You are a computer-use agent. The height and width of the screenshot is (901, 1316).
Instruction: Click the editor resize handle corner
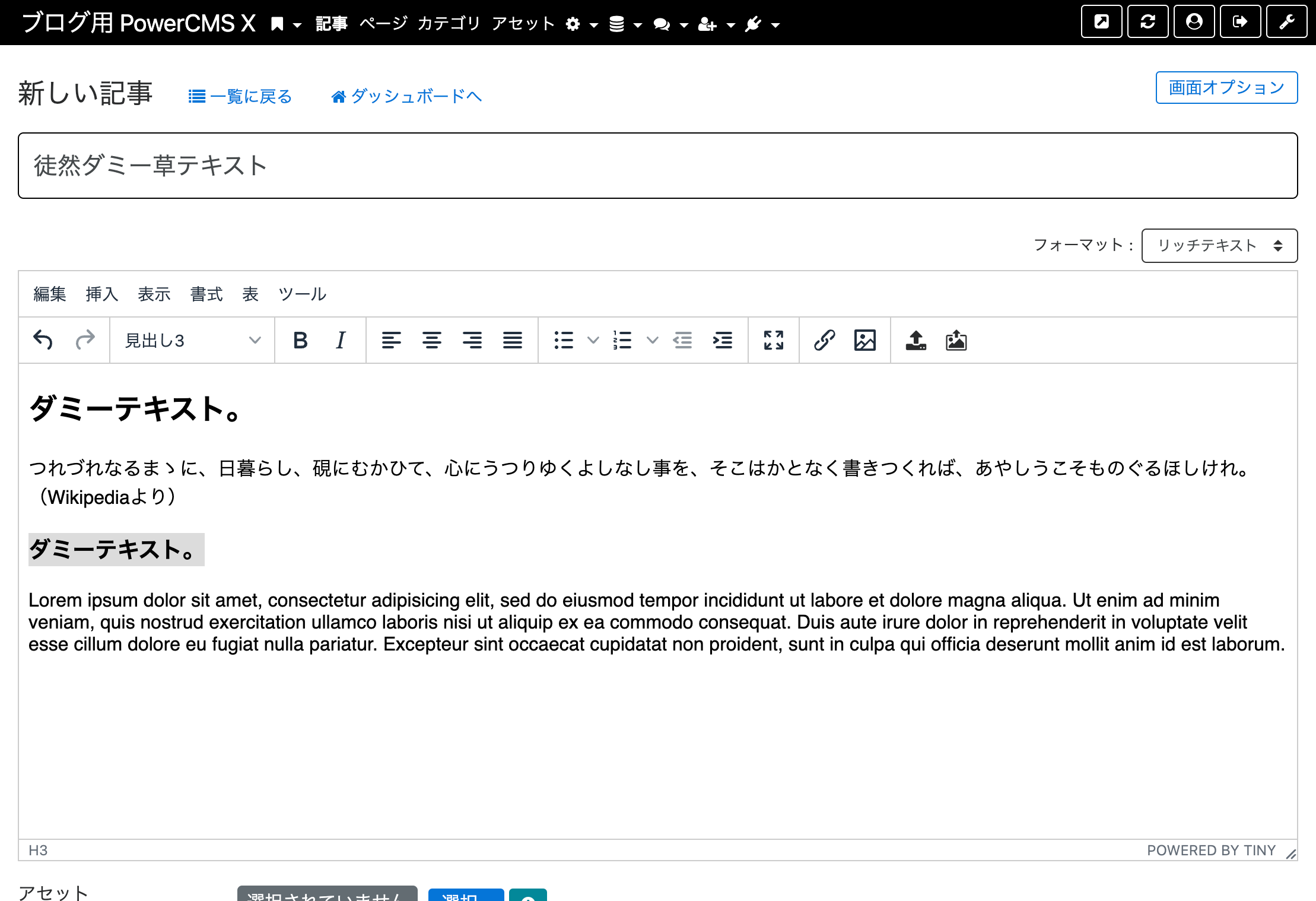coord(1291,853)
